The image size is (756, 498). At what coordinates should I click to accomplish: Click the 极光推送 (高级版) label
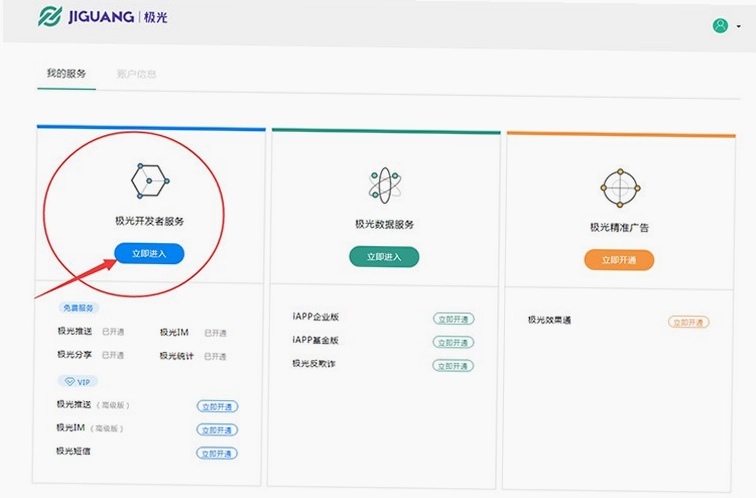click(93, 404)
